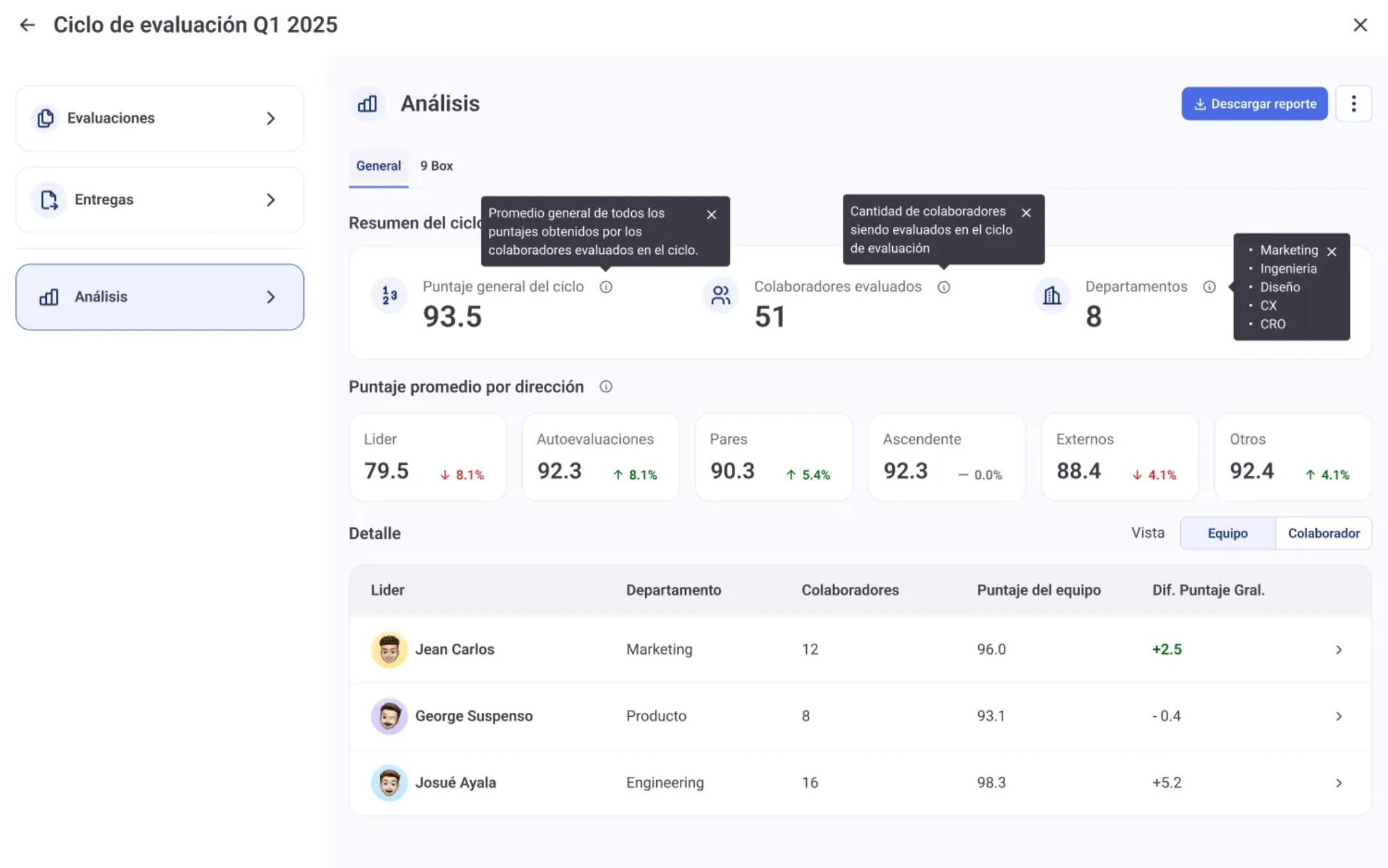The width and height of the screenshot is (1388, 868).
Task: Click info icon next to Puntaje general del ciclo
Action: point(605,287)
